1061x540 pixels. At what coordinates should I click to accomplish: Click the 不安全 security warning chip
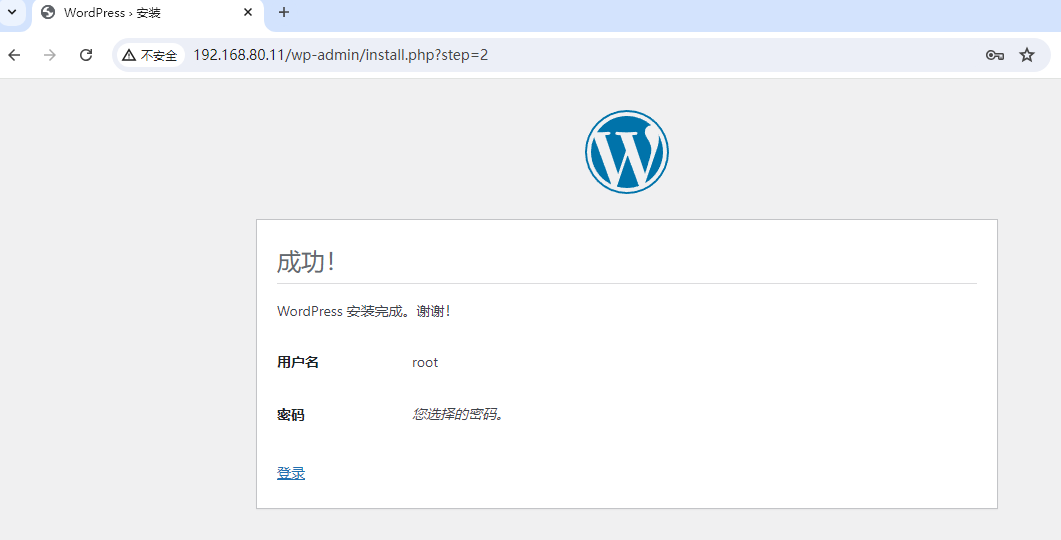click(x=150, y=55)
